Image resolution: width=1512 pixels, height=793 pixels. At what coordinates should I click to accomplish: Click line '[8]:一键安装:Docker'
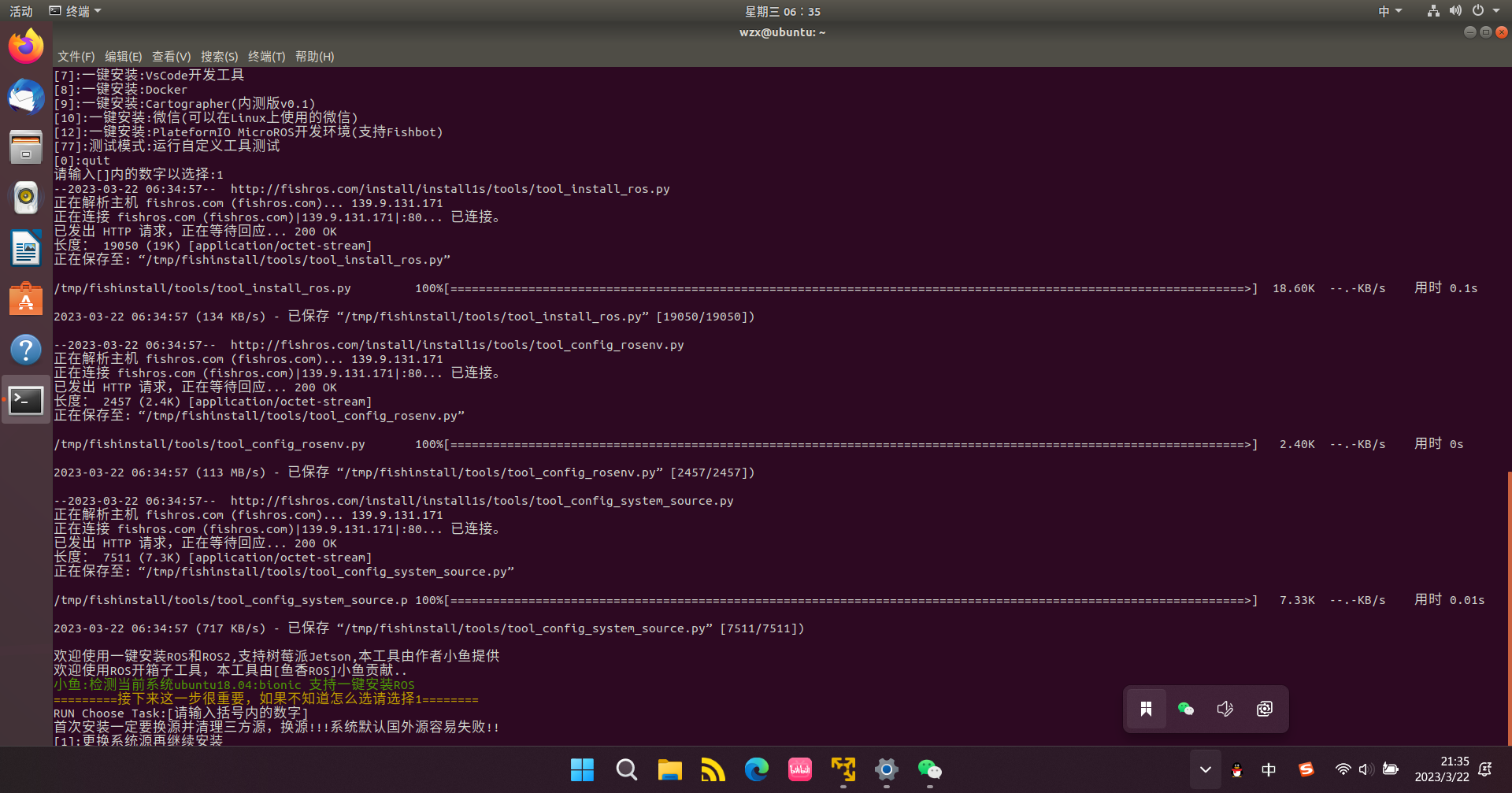120,90
